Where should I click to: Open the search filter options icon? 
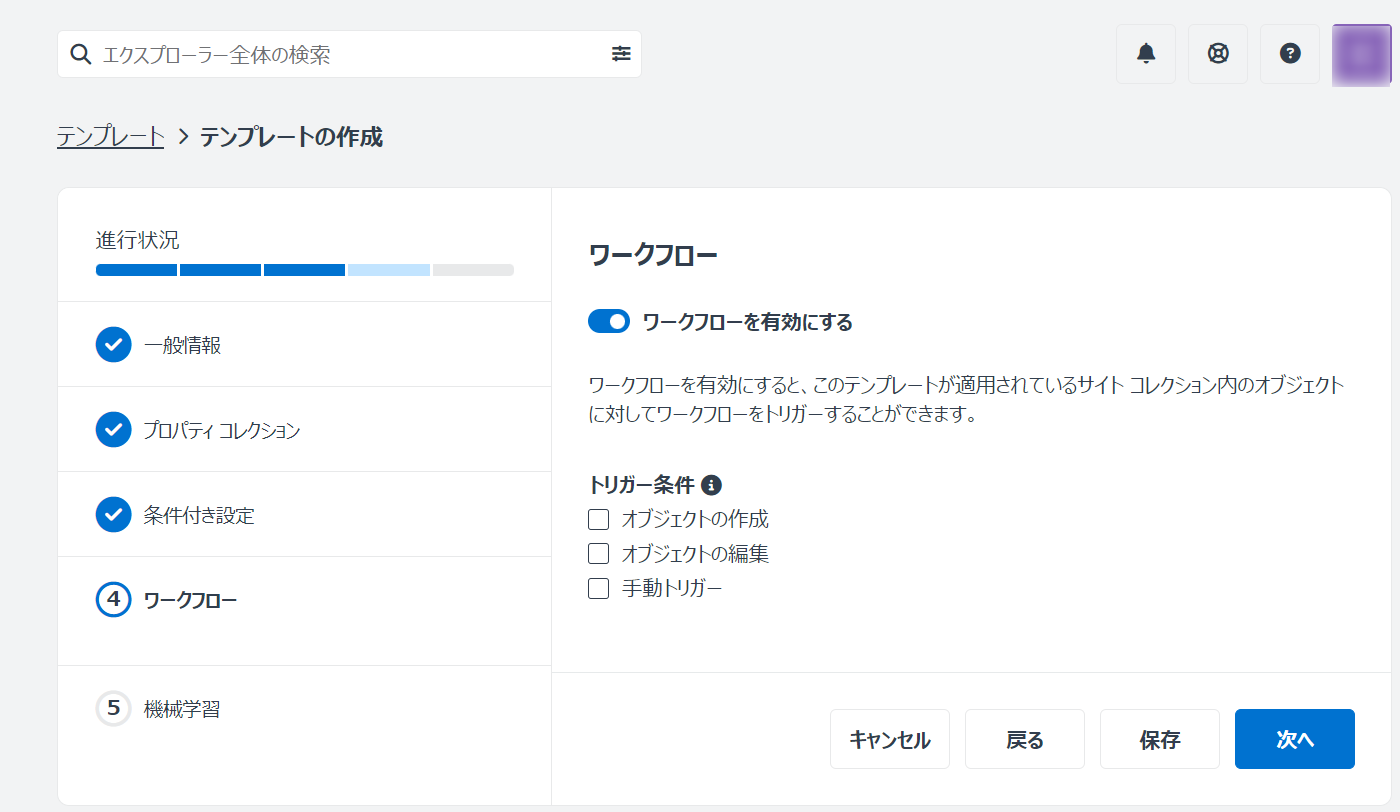[621, 54]
